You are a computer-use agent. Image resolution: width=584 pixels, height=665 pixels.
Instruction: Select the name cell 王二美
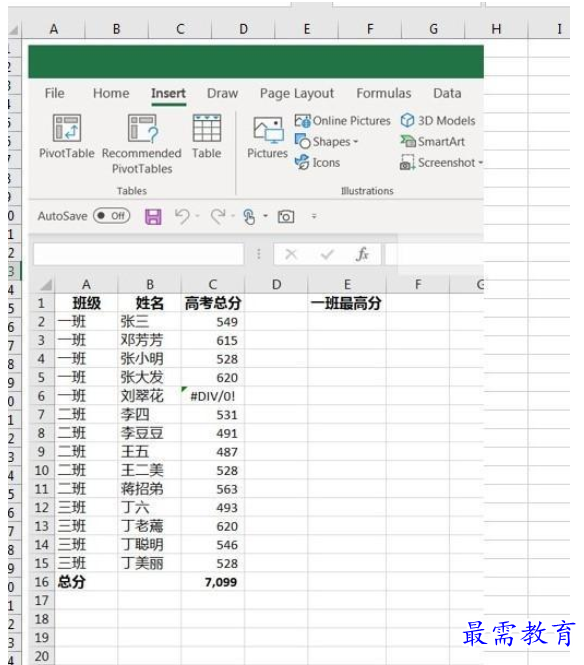tap(150, 470)
